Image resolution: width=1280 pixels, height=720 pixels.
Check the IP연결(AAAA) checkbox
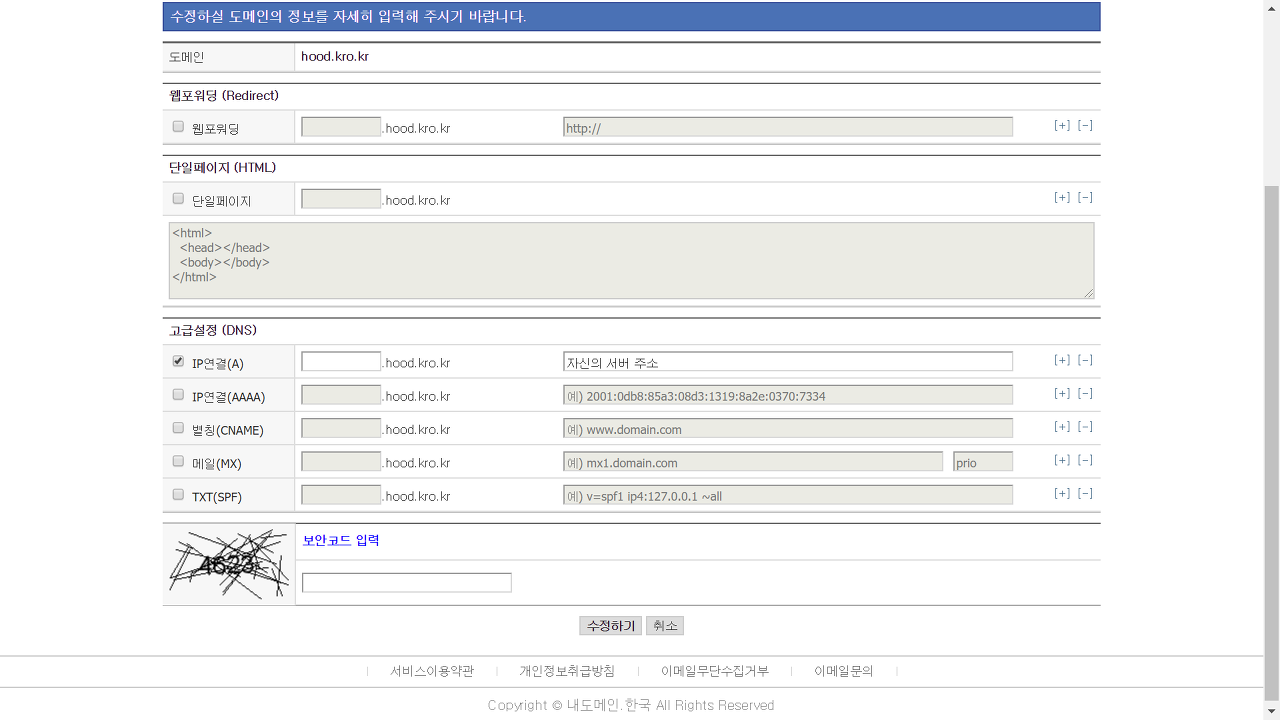pyautogui.click(x=178, y=395)
